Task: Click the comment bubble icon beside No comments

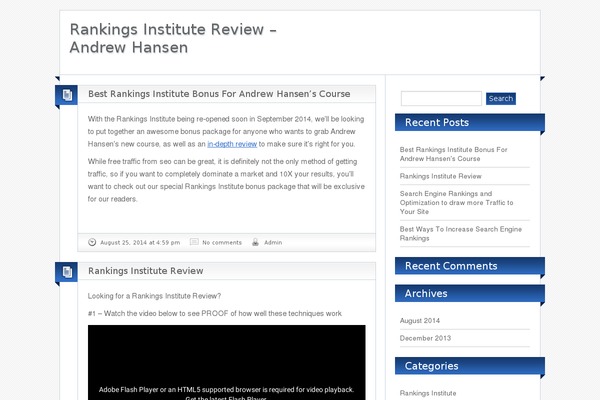Action: pos(194,242)
